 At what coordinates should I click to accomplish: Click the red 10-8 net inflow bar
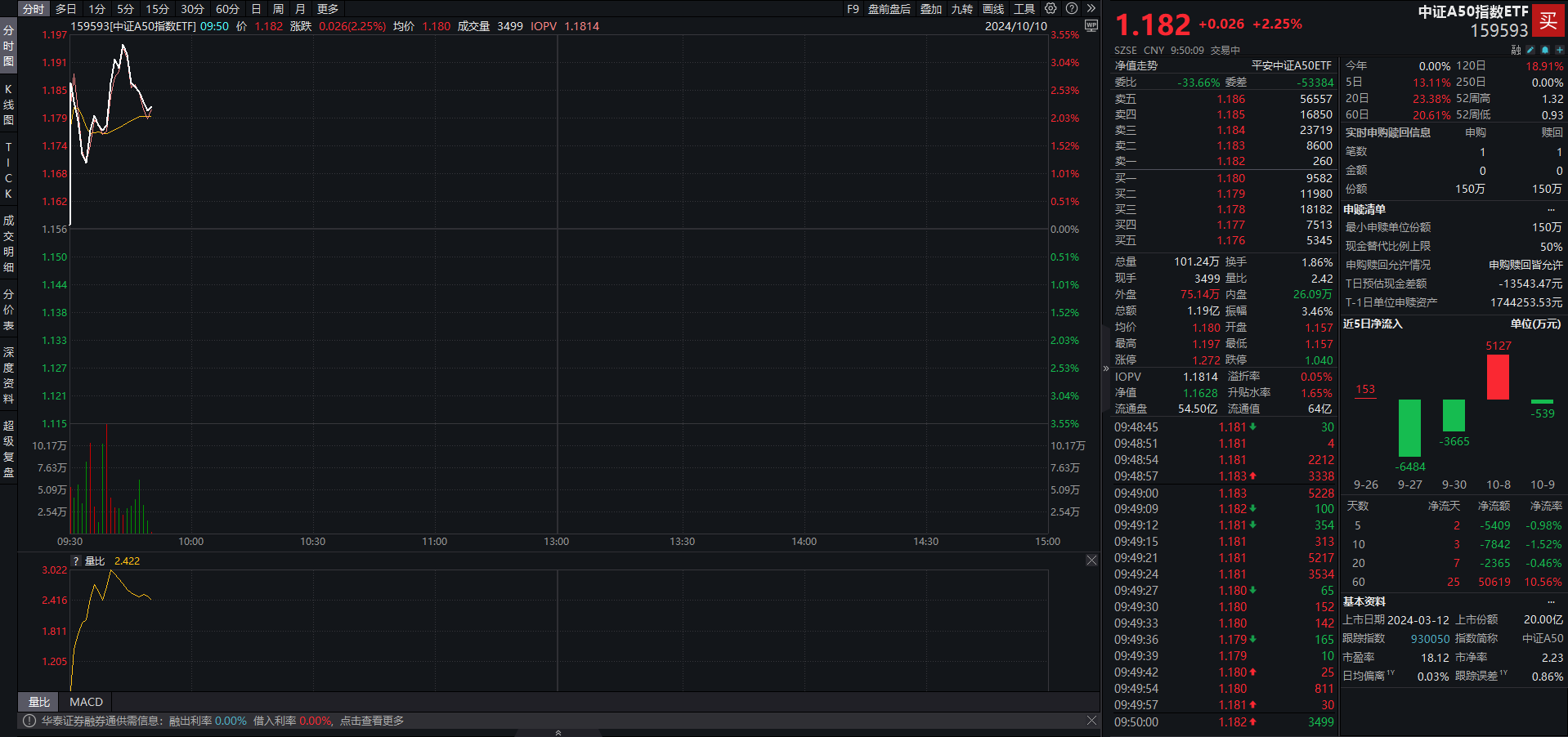pyautogui.click(x=1498, y=377)
